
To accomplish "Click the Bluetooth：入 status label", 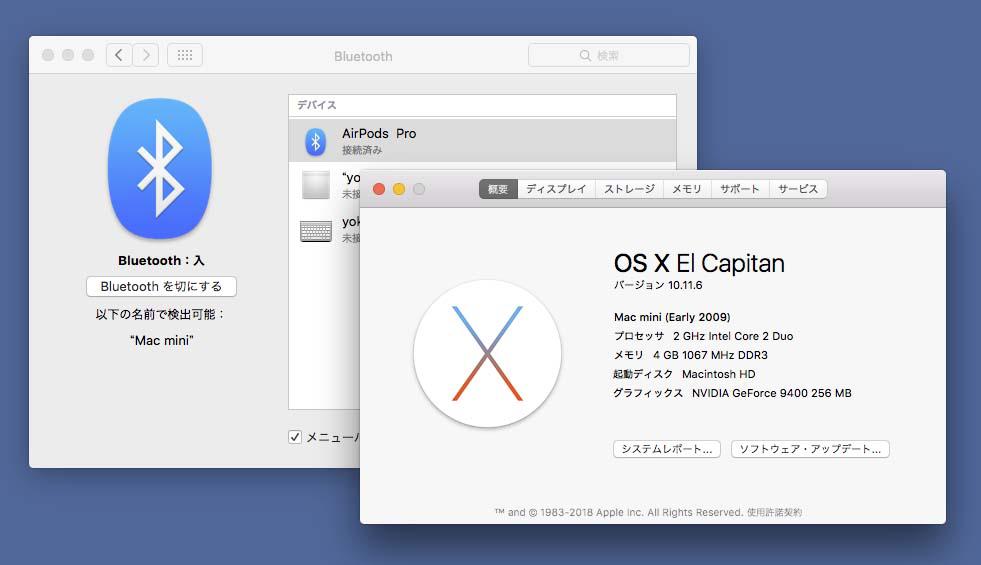I will tap(161, 260).
